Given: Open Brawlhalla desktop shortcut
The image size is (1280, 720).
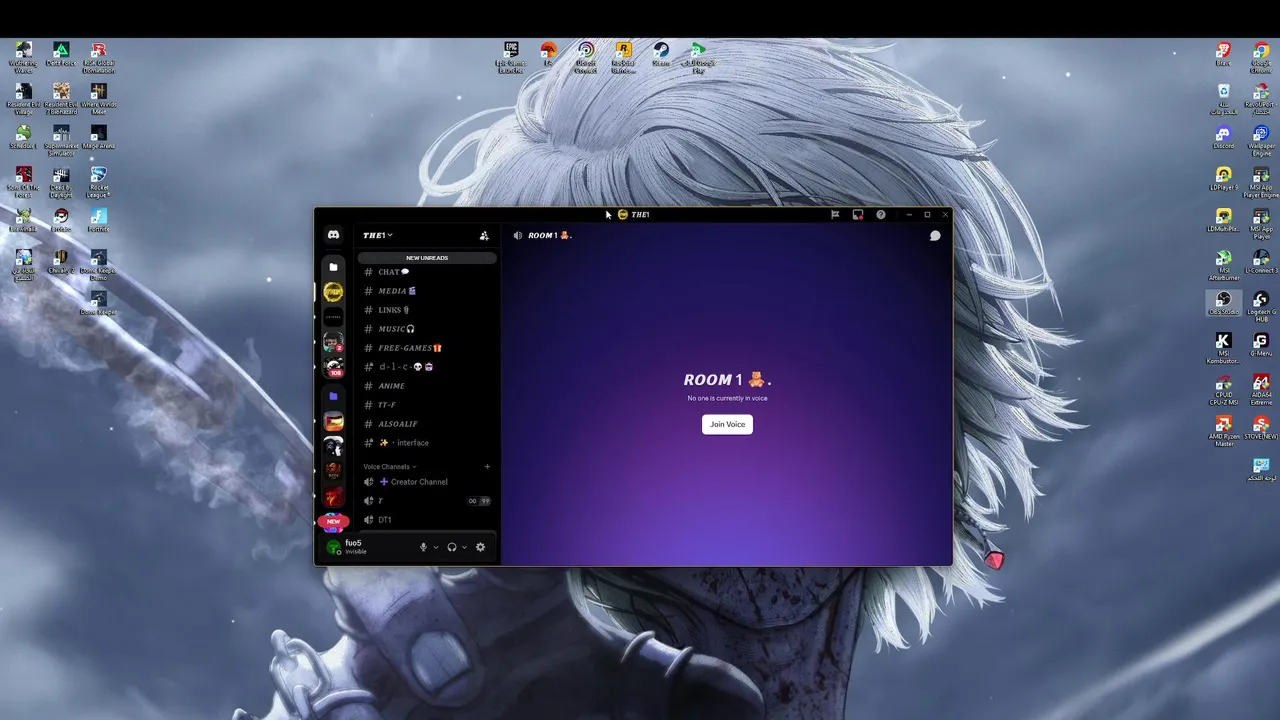Looking at the screenshot, I should [x=23, y=220].
